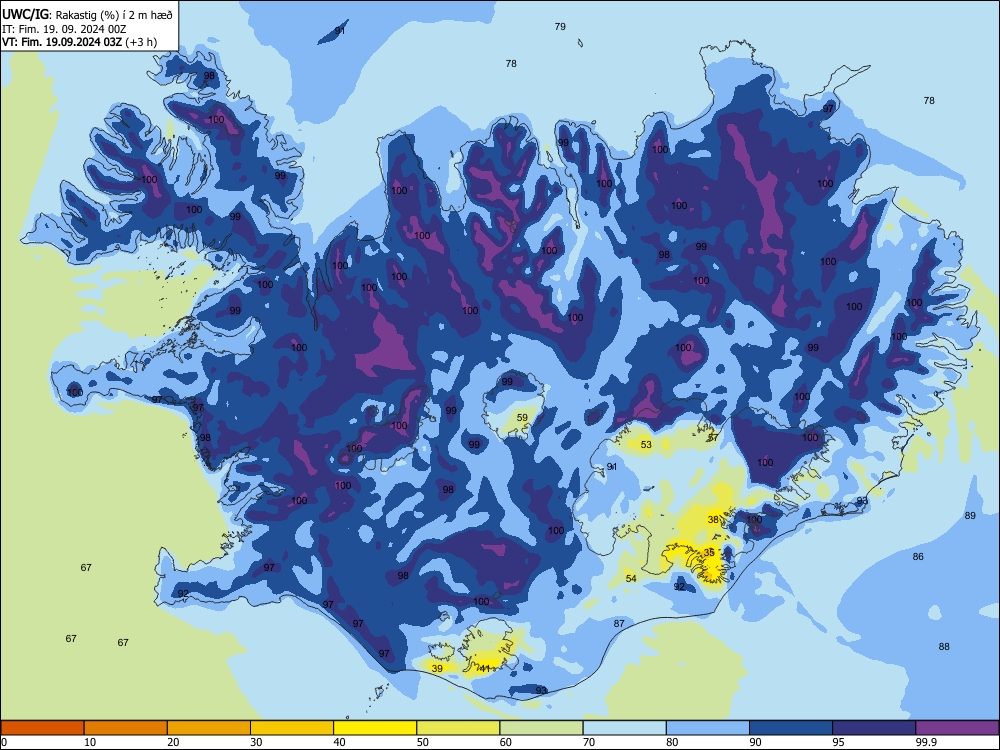The image size is (1000, 750).
Task: Click the 60–70 light green legend swatch
Action: 541,728
